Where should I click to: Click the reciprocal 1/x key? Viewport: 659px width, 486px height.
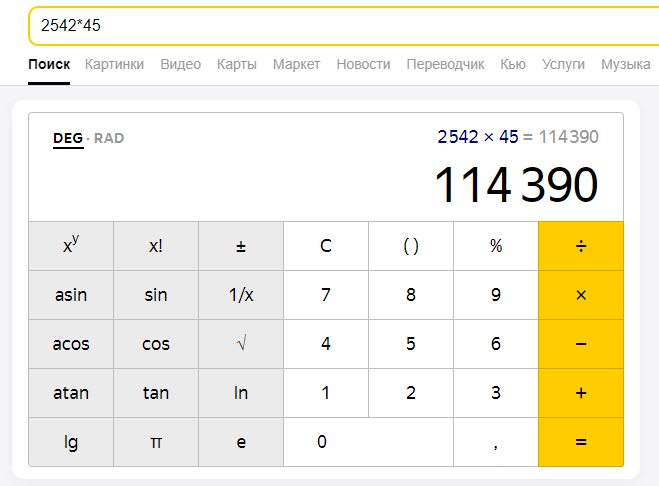click(x=241, y=295)
